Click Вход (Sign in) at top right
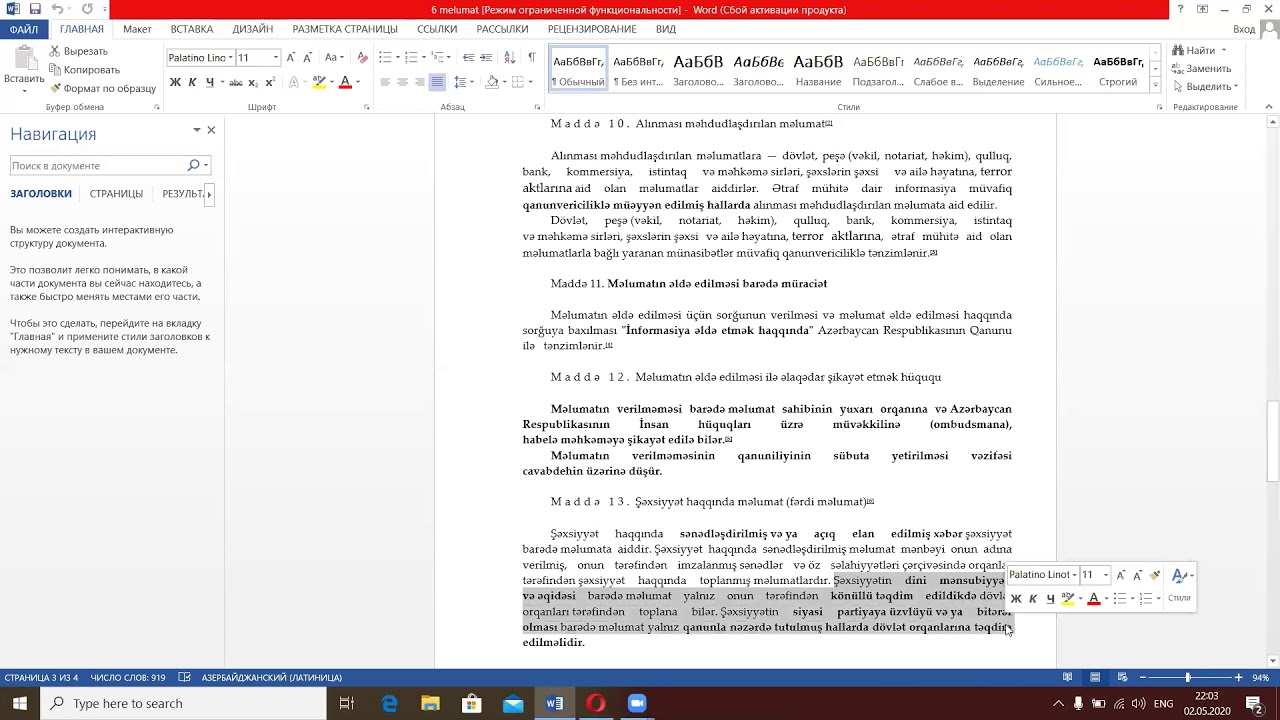1280x720 pixels. 1244,29
